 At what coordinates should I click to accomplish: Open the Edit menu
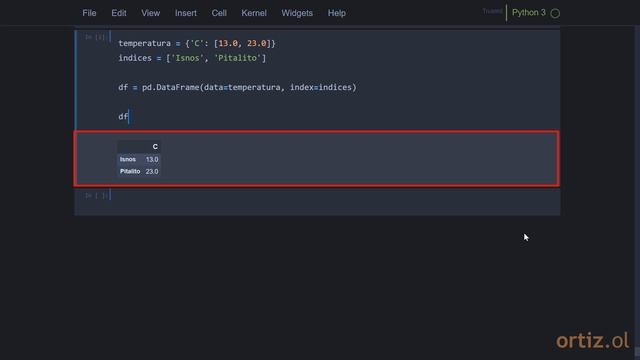[119, 13]
